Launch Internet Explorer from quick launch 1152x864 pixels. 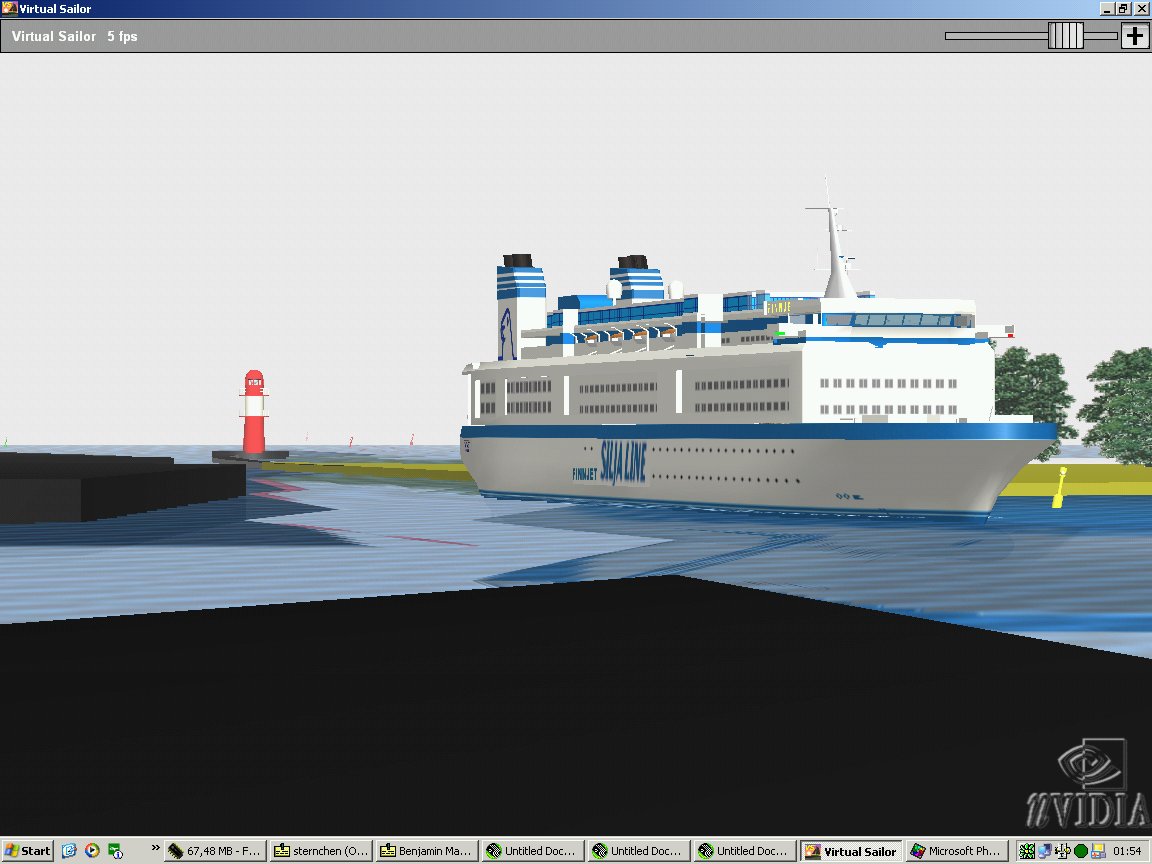click(x=69, y=851)
